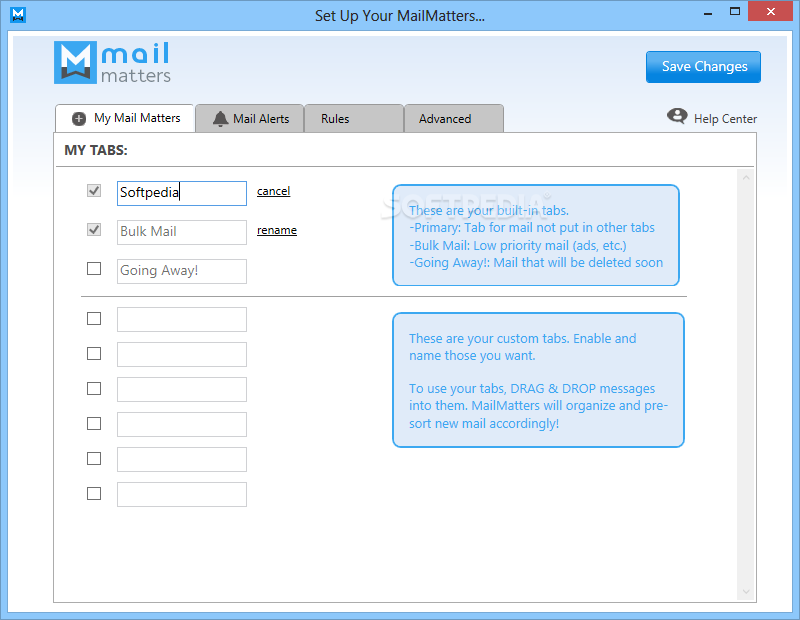800x620 pixels.
Task: Click the sixth empty custom tab field
Action: coord(182,494)
